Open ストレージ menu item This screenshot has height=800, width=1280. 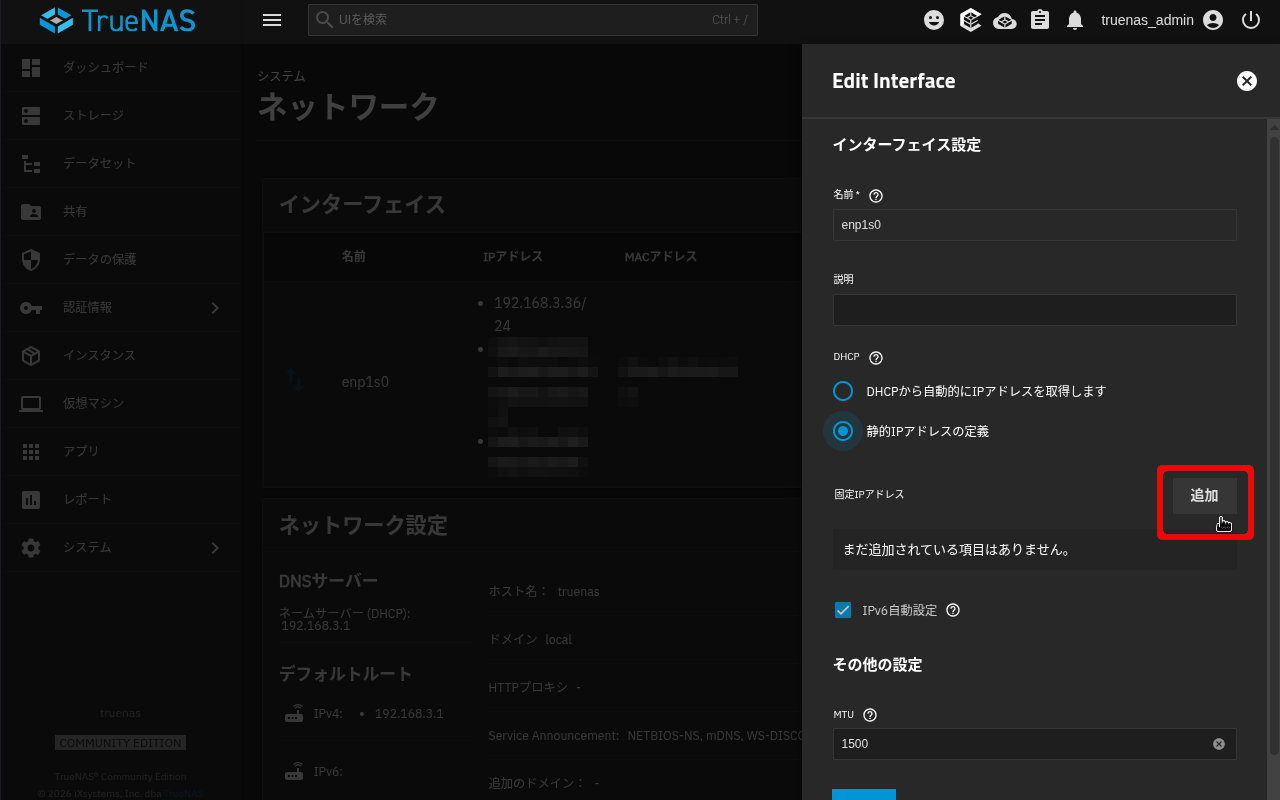click(x=120, y=115)
